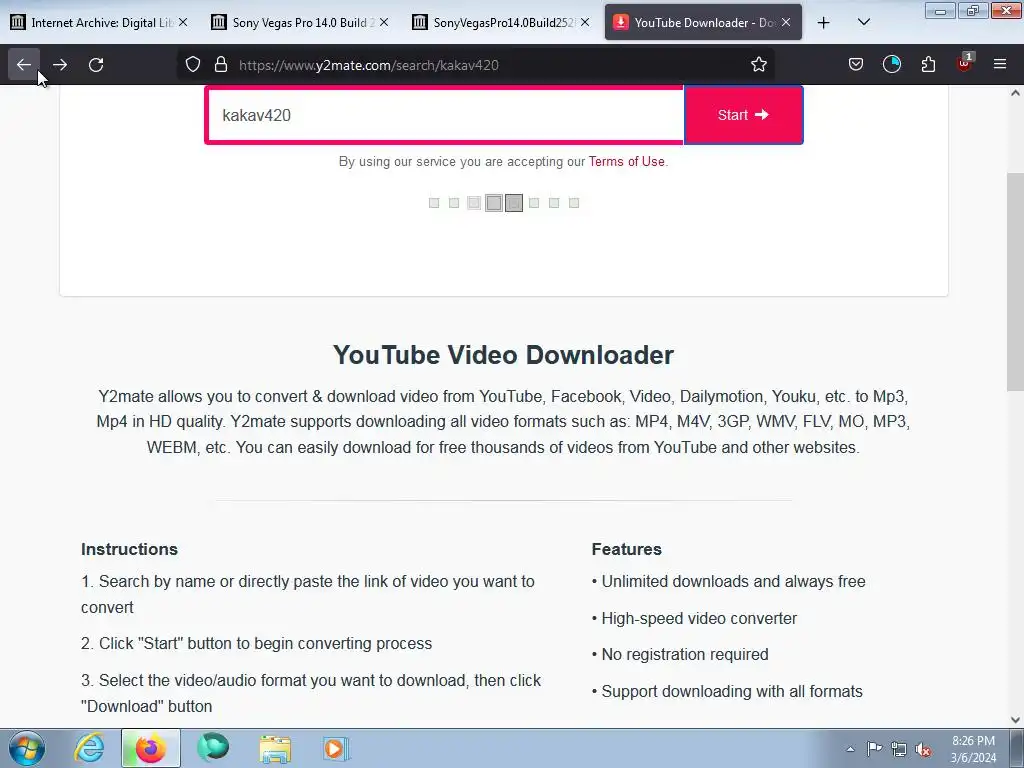The width and height of the screenshot is (1024, 768).
Task: Click the search field containing kakav420
Action: coord(445,115)
